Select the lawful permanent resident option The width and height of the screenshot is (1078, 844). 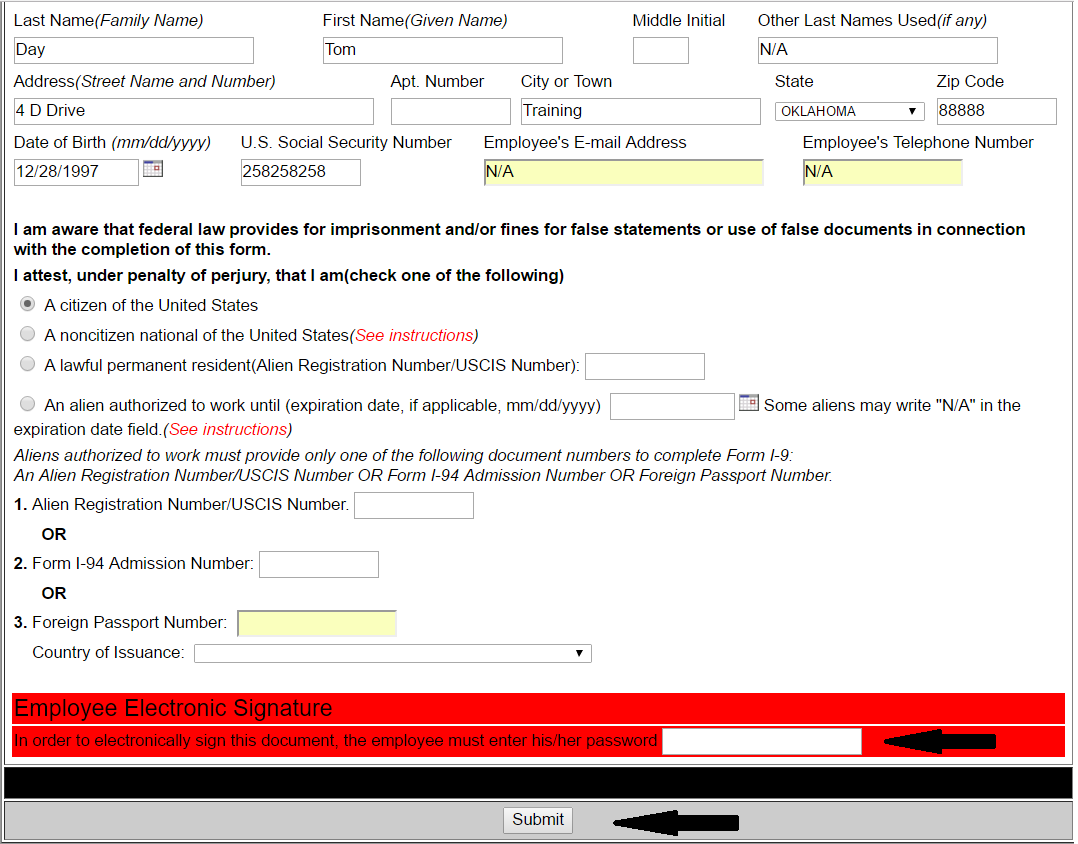[28, 363]
